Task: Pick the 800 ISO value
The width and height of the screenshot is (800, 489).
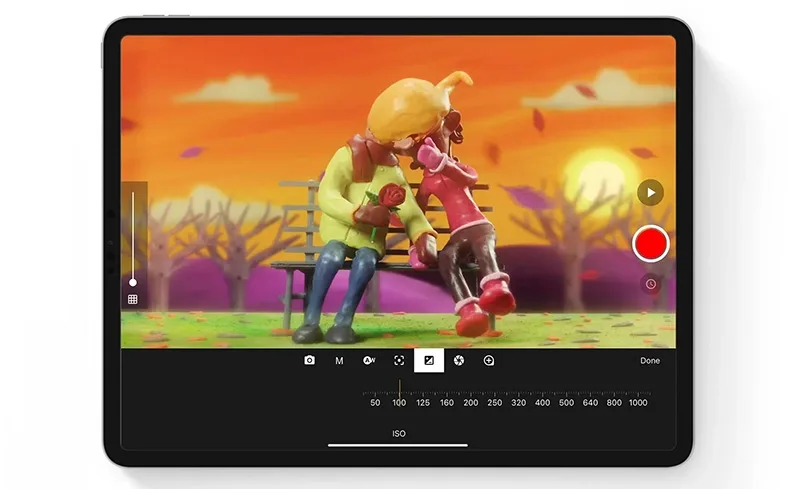Action: [614, 403]
